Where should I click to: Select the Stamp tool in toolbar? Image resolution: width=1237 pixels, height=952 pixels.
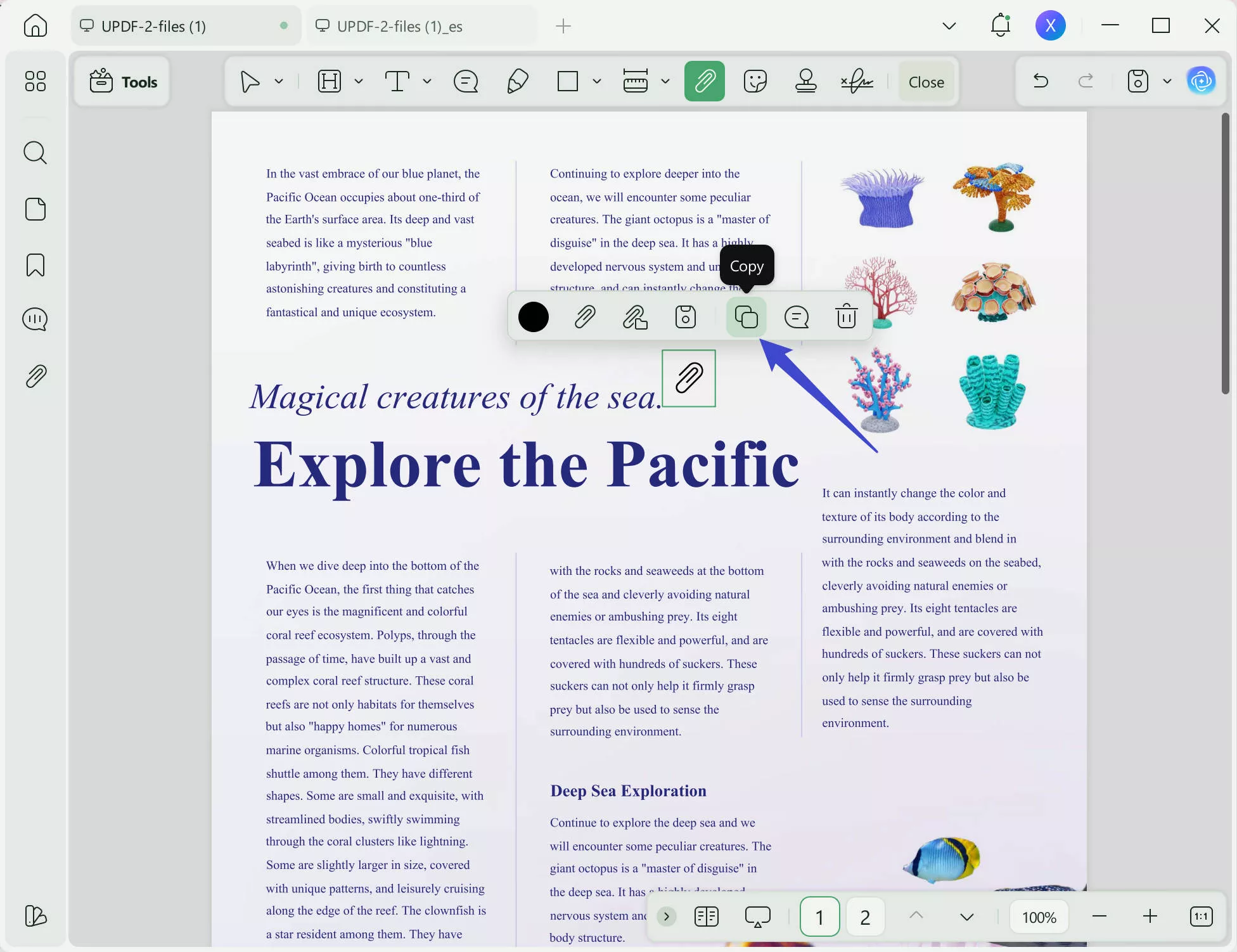click(805, 81)
